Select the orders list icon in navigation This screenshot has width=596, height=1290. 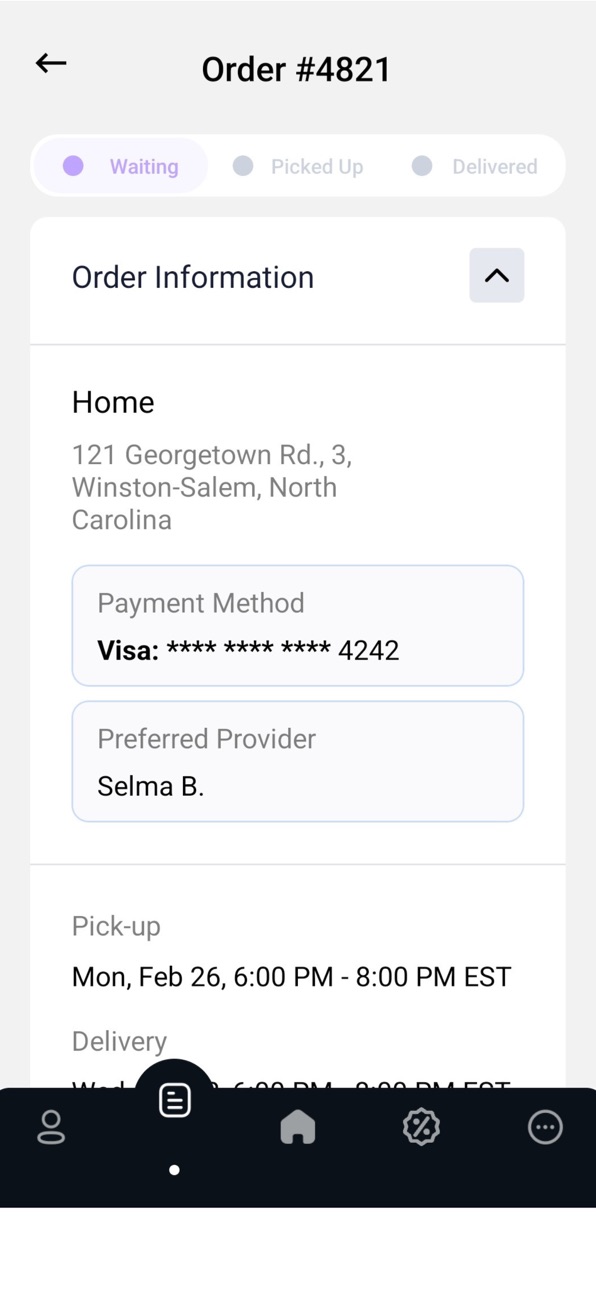pyautogui.click(x=174, y=1101)
